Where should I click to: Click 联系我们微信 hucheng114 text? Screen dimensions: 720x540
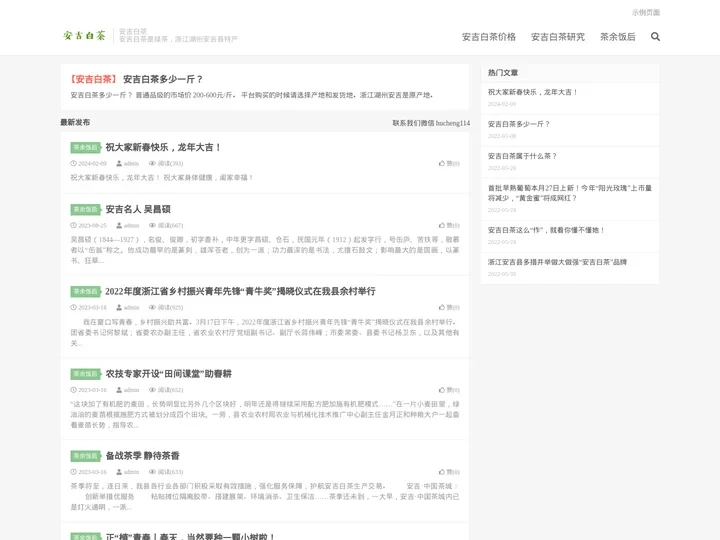pyautogui.click(x=431, y=123)
